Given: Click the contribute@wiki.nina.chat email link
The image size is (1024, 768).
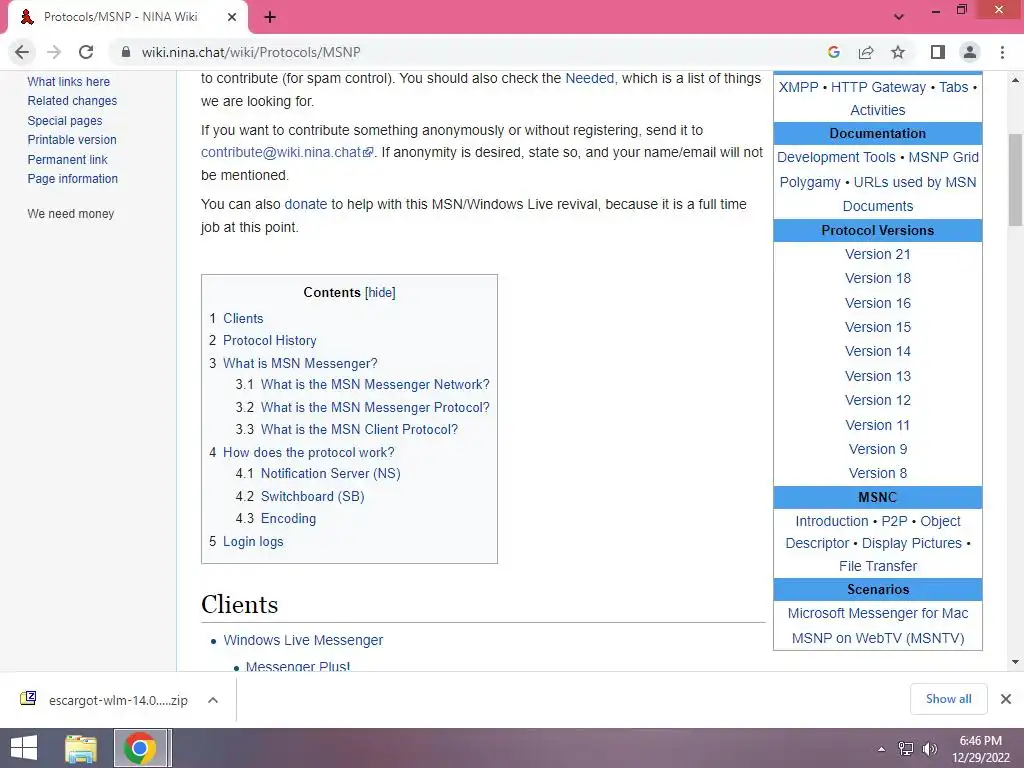Looking at the screenshot, I should click(x=287, y=152).
